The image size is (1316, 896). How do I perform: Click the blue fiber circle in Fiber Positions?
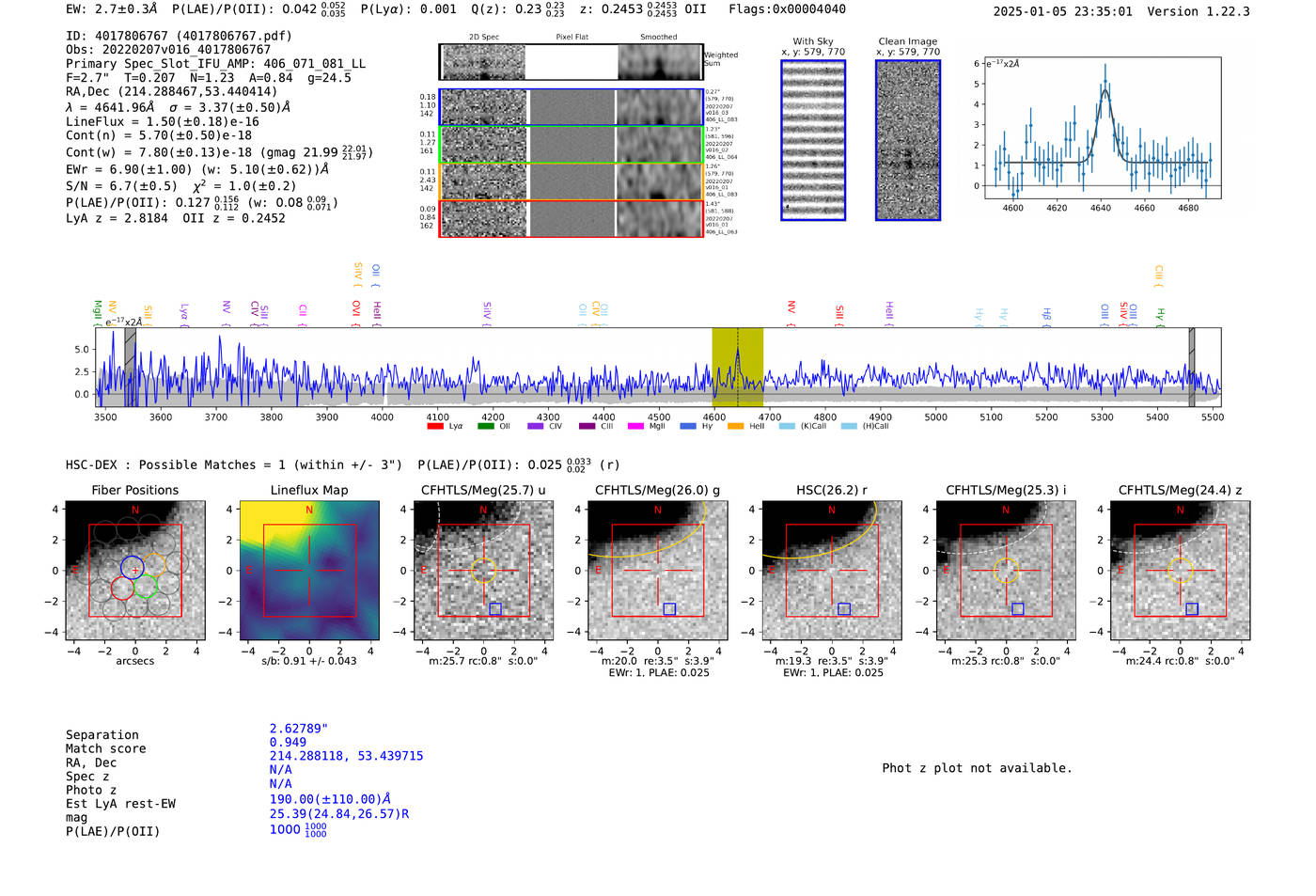(x=133, y=567)
